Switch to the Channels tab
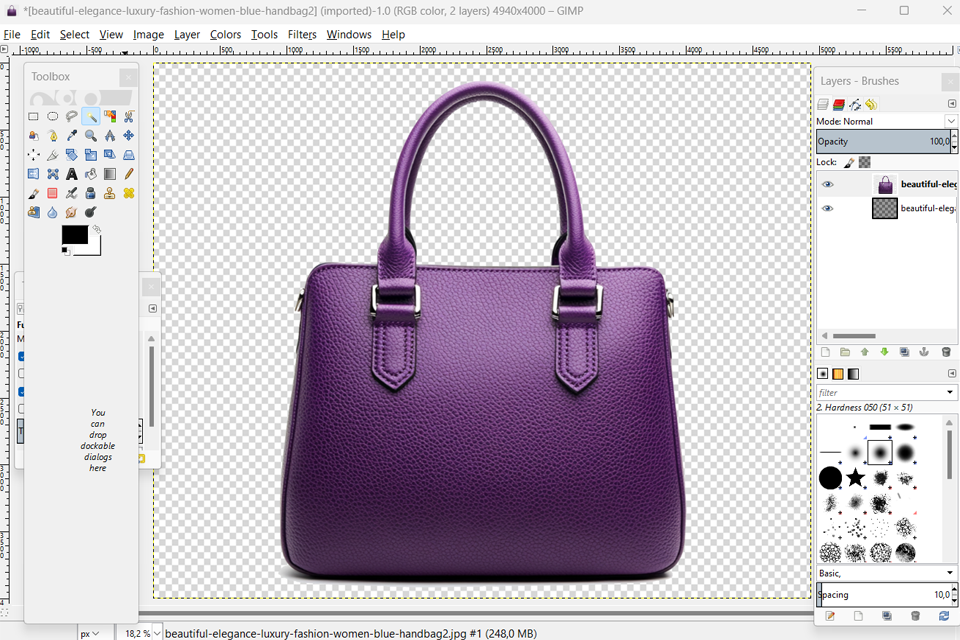 click(839, 104)
